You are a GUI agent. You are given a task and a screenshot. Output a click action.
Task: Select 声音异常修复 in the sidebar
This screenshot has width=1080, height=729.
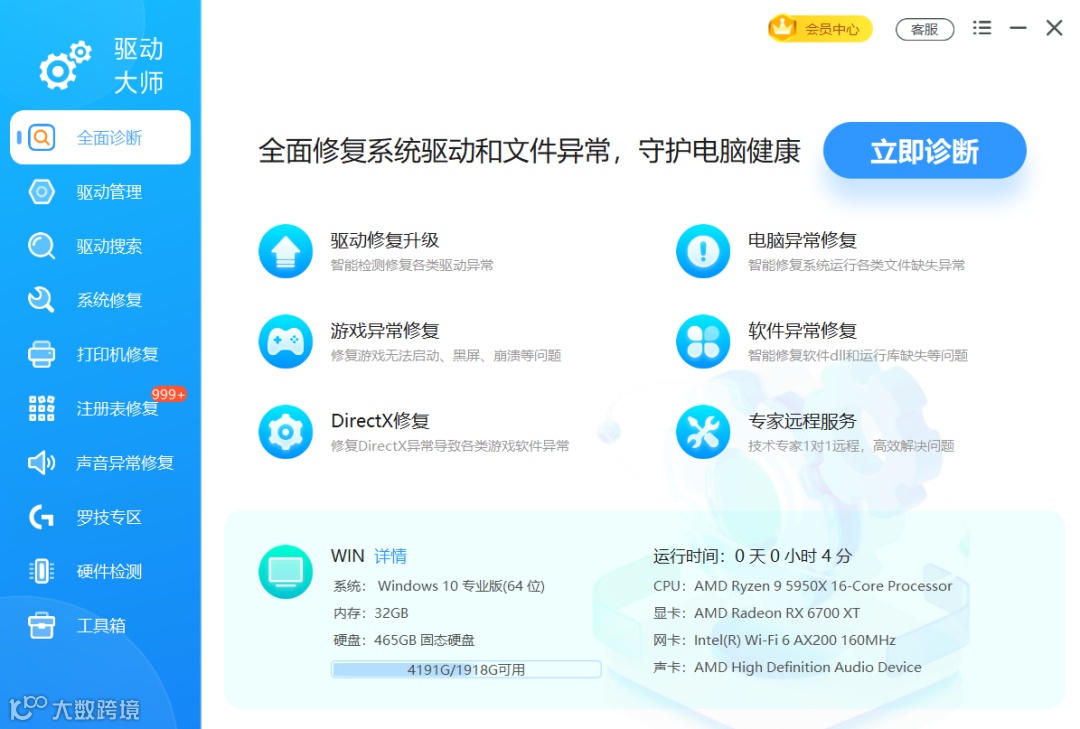(x=101, y=462)
